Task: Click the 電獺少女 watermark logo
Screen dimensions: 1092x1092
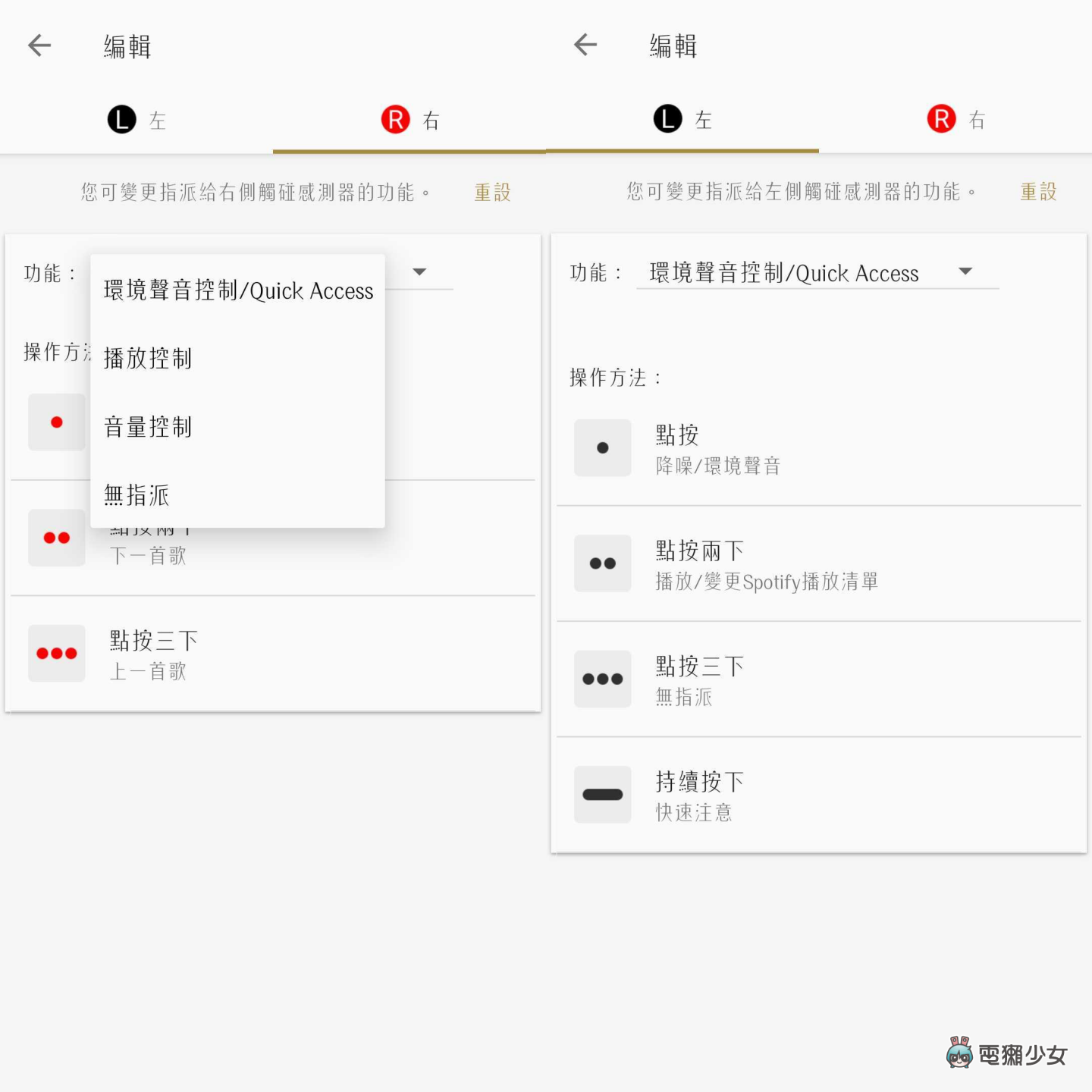Action: (x=1009, y=1053)
